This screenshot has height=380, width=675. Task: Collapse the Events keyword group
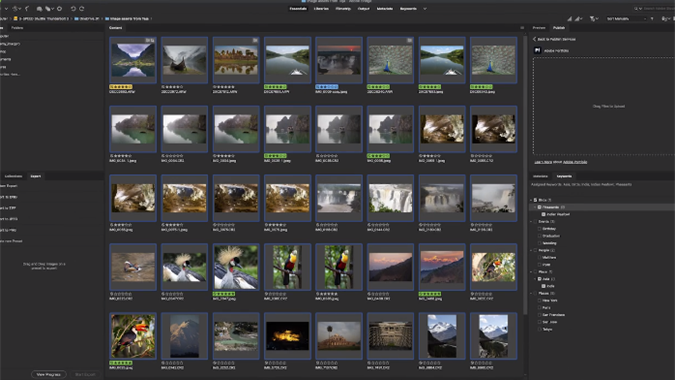531,222
